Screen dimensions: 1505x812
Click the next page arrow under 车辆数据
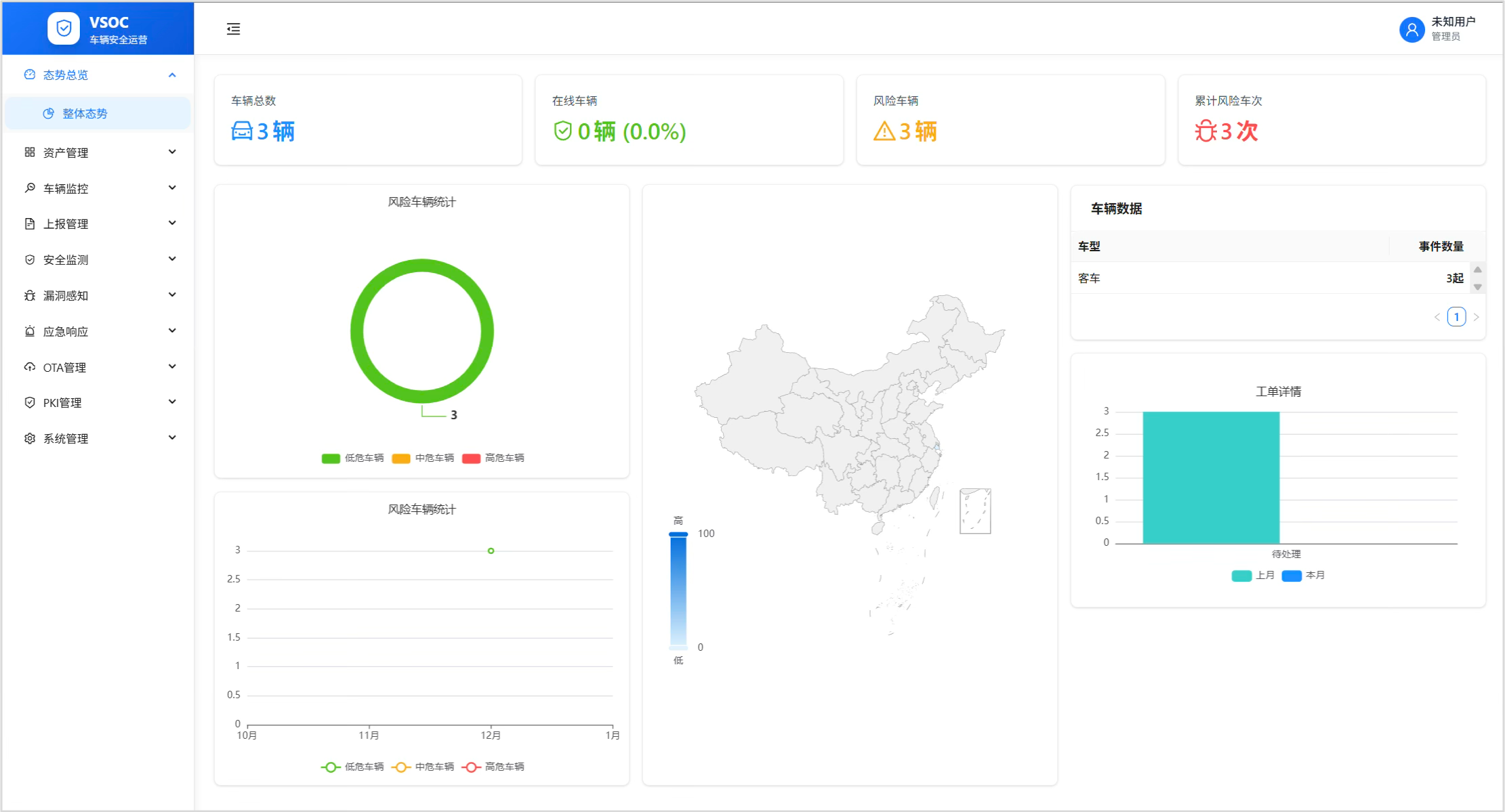[1477, 316]
